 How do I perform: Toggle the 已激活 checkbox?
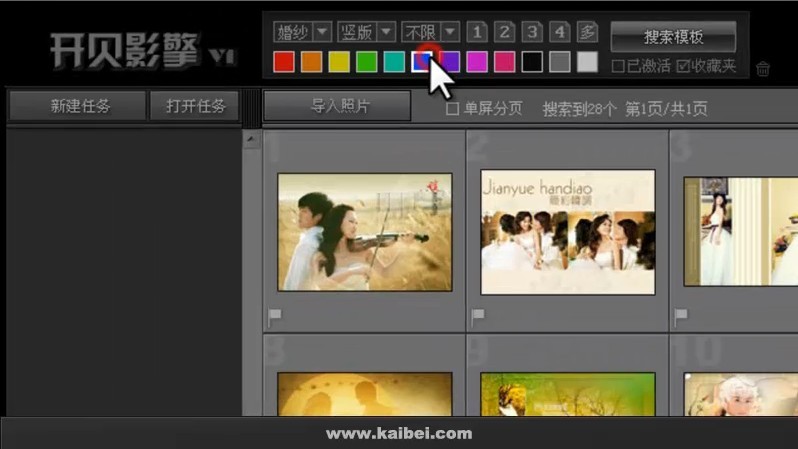tap(618, 66)
